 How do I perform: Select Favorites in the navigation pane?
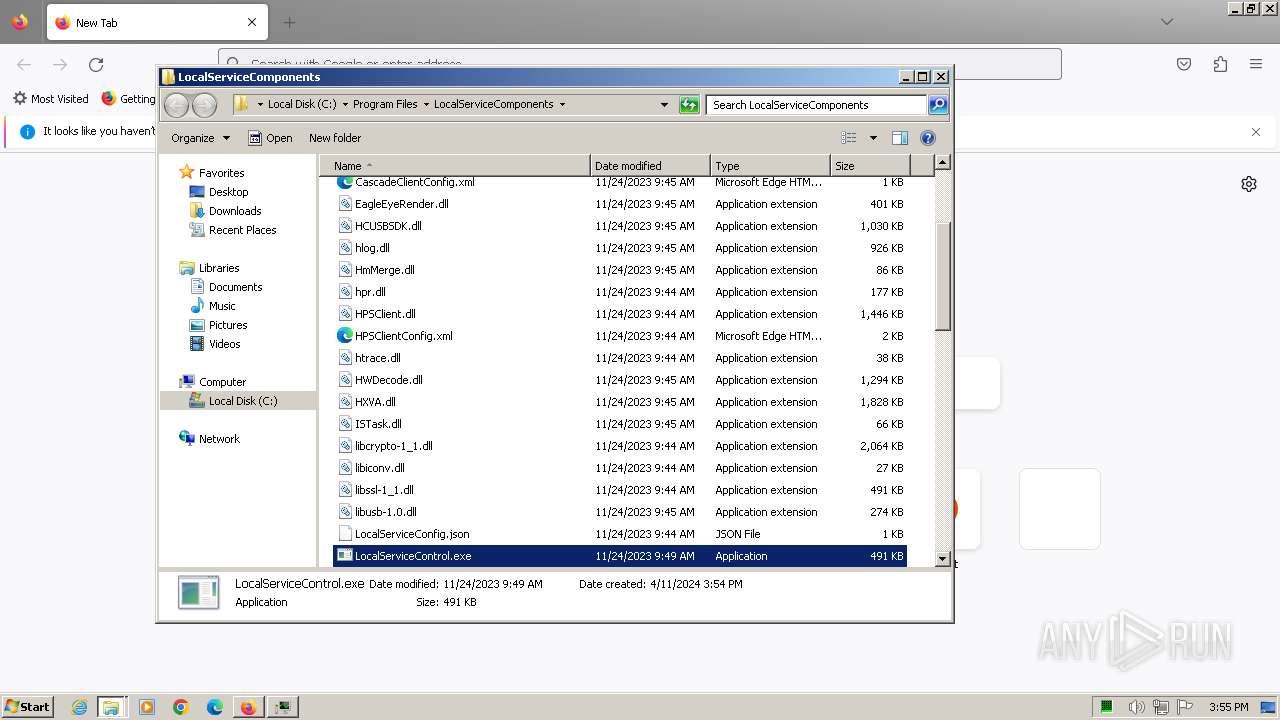pyautogui.click(x=221, y=173)
